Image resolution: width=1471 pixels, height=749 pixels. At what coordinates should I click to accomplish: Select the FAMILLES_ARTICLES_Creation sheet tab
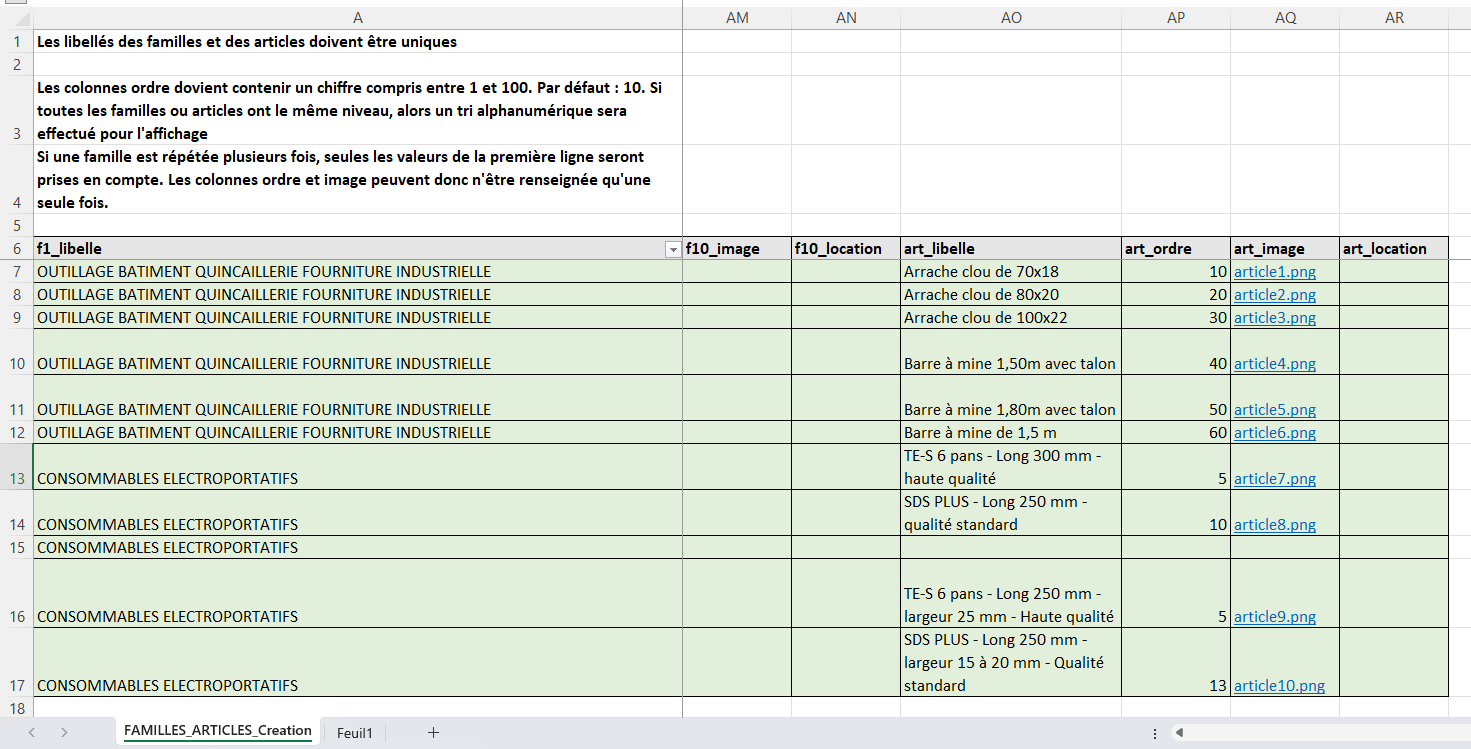click(x=217, y=731)
